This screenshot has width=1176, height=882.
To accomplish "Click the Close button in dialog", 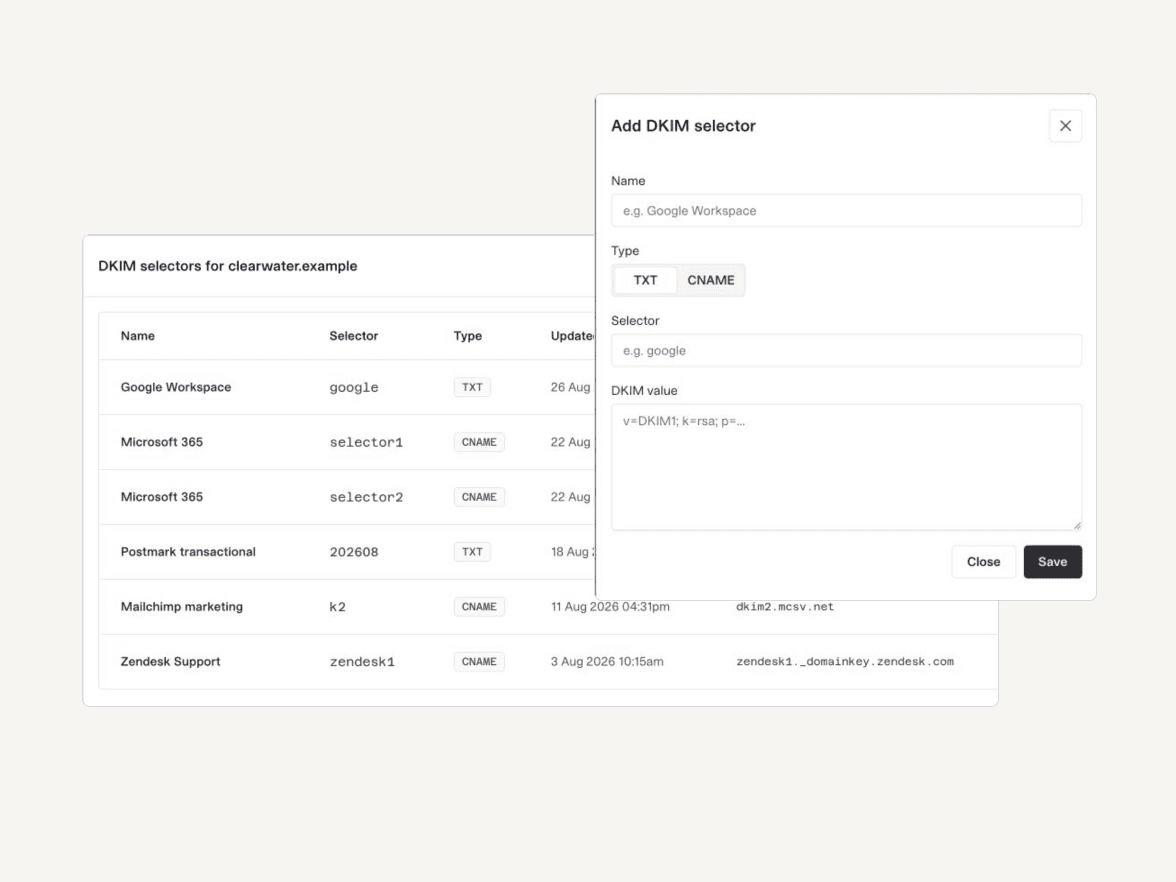I will [x=983, y=562].
